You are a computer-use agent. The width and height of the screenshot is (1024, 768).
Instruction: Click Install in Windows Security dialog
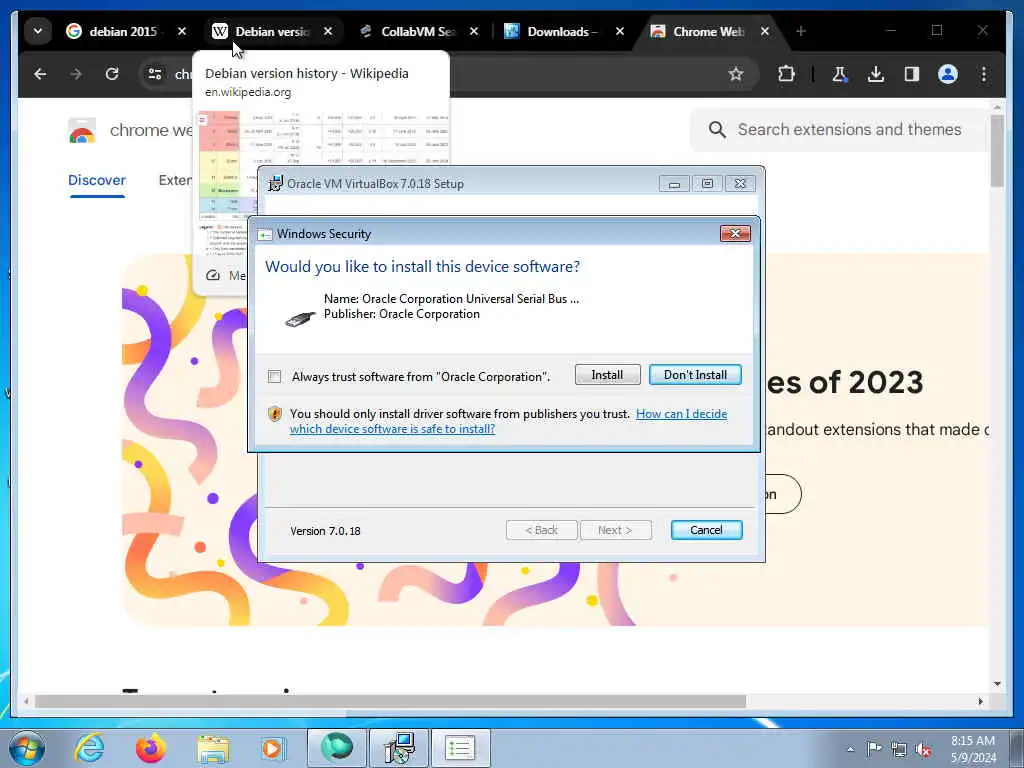pos(607,375)
